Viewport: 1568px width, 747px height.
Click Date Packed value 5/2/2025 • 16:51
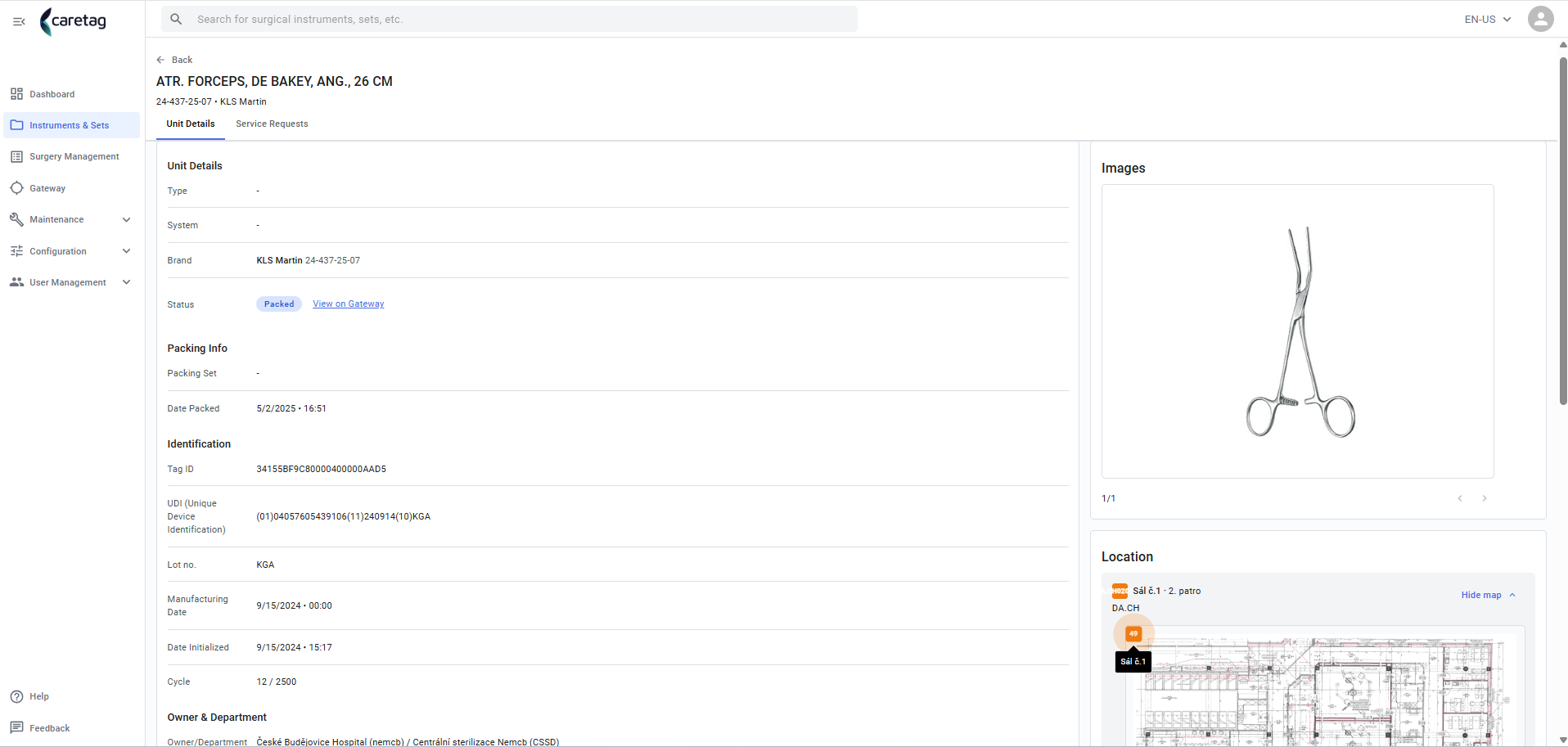291,408
